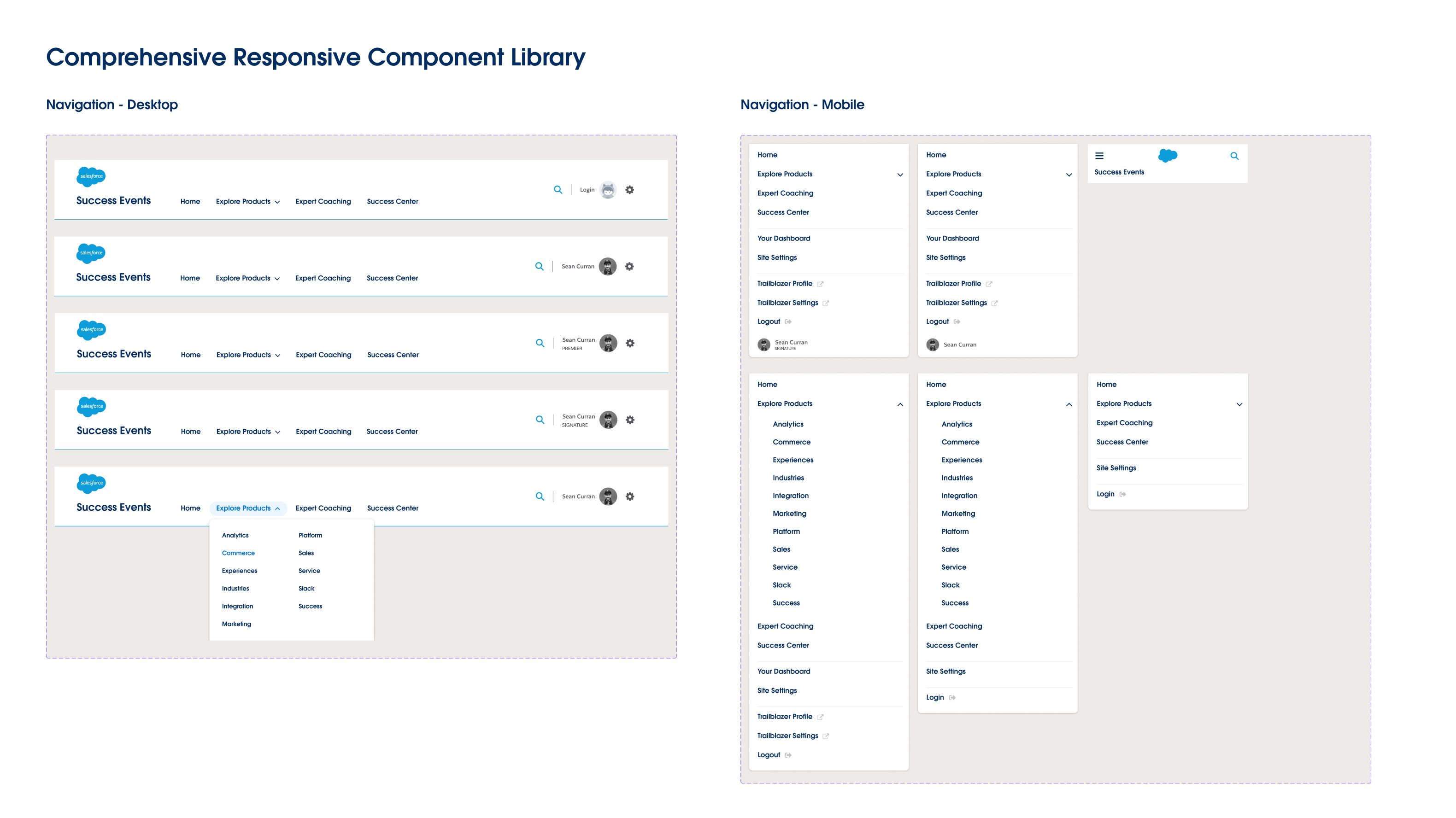The width and height of the screenshot is (1456, 818).
Task: Collapse the highlighted Explore Products dropdown
Action: pos(248,508)
